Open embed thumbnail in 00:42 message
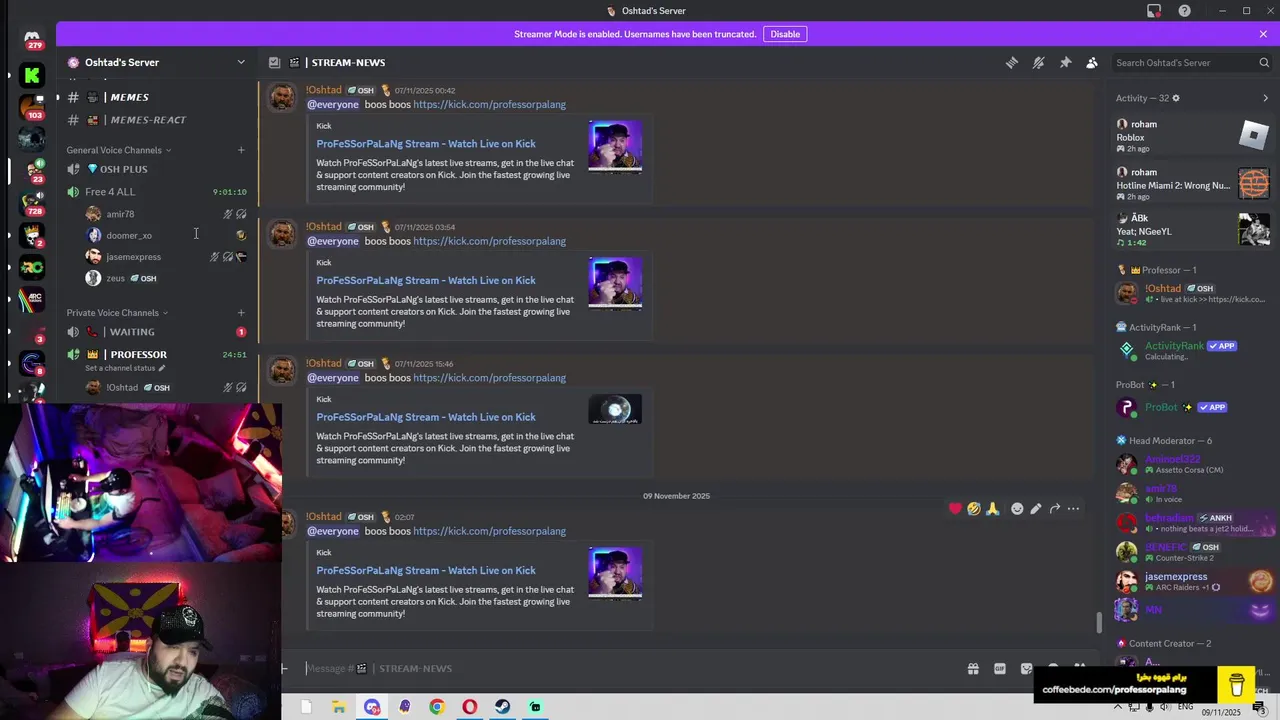This screenshot has width=1280, height=720. tap(615, 147)
